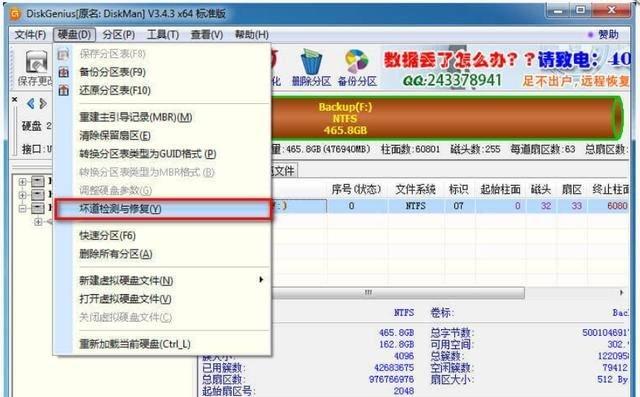Choose 删除所有分区(A)

(x=162, y=254)
